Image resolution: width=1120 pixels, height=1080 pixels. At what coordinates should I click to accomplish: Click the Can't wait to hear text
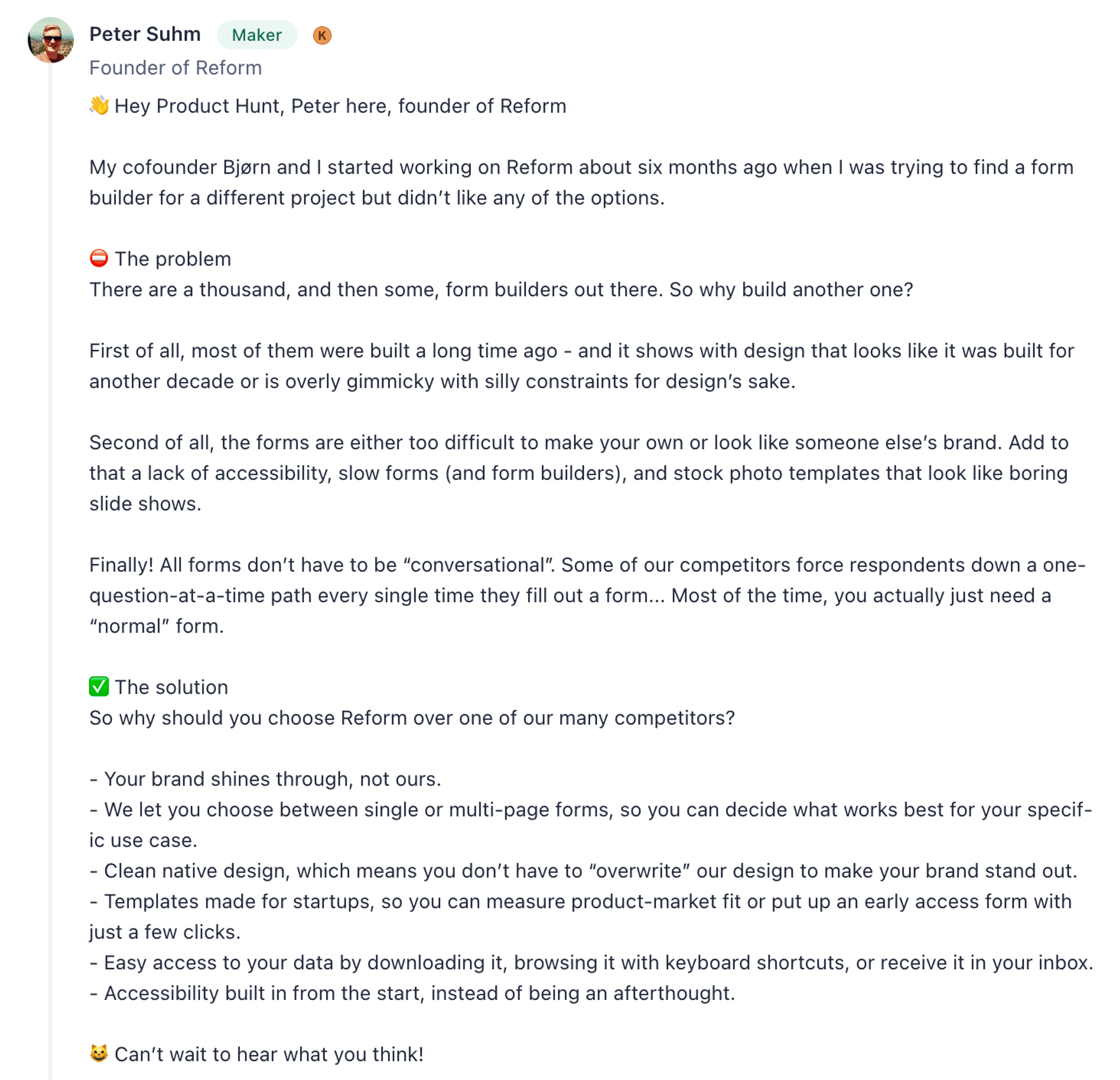point(269,1054)
